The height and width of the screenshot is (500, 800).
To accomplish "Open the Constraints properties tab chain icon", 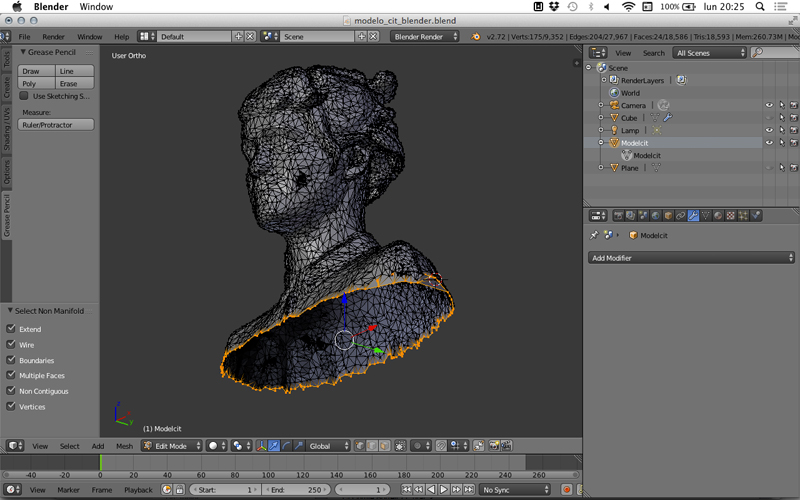I will 681,216.
